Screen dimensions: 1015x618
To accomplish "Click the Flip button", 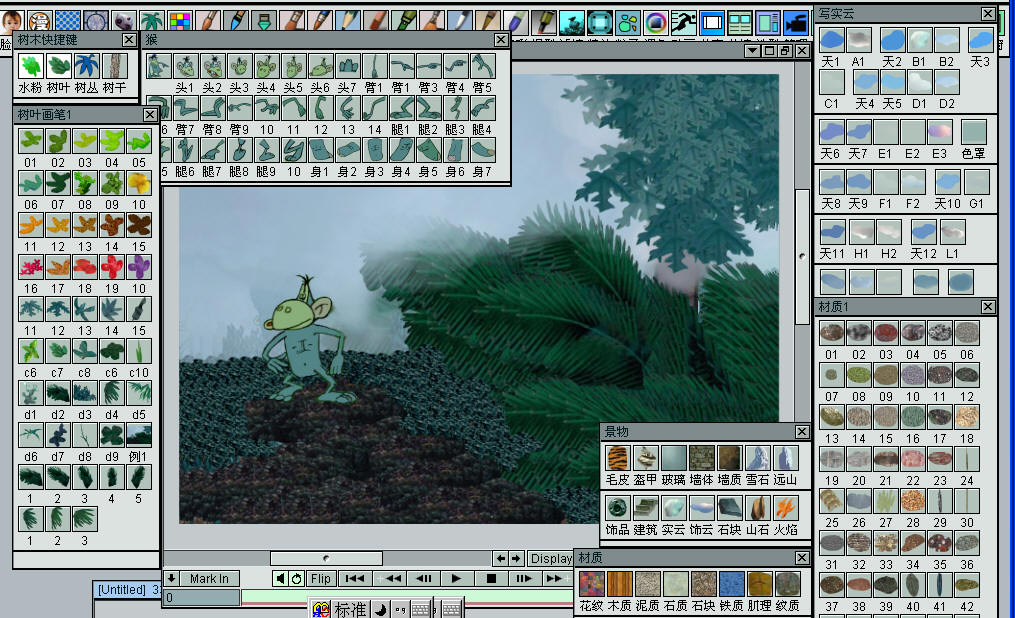I will tap(320, 579).
